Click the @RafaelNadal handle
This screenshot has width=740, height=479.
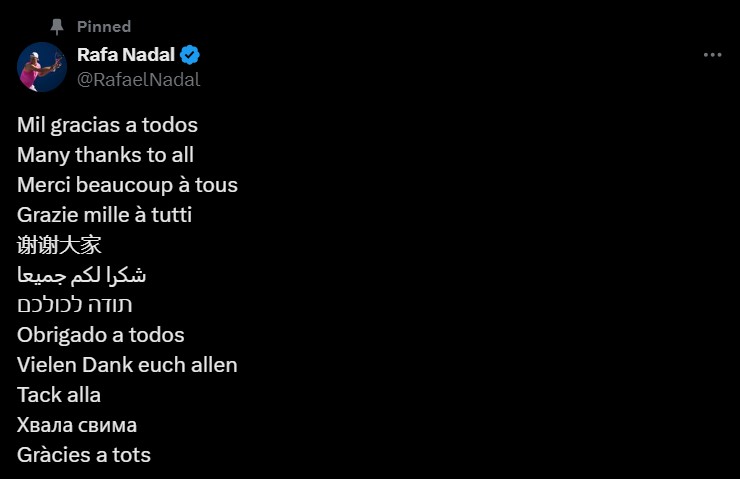pyautogui.click(x=138, y=80)
